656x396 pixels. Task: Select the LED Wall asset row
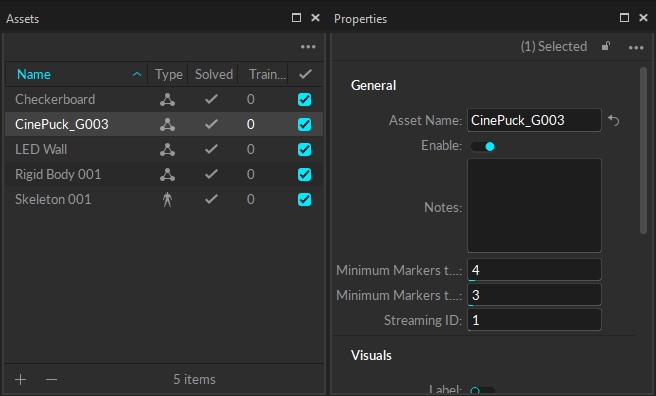164,149
